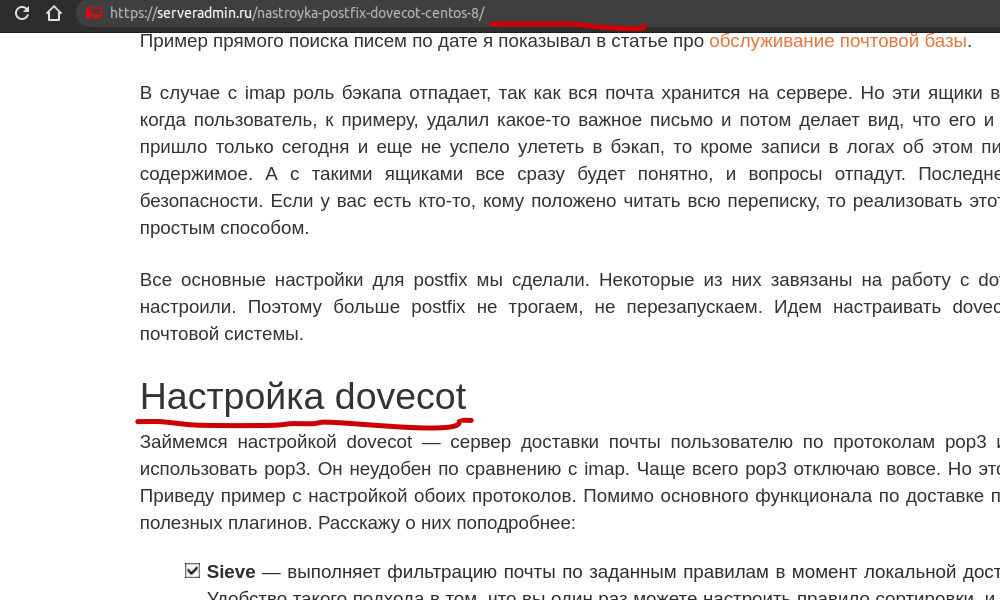Reload the page with the refresh icon
Screen dimensions: 1000x600
(x=22, y=13)
